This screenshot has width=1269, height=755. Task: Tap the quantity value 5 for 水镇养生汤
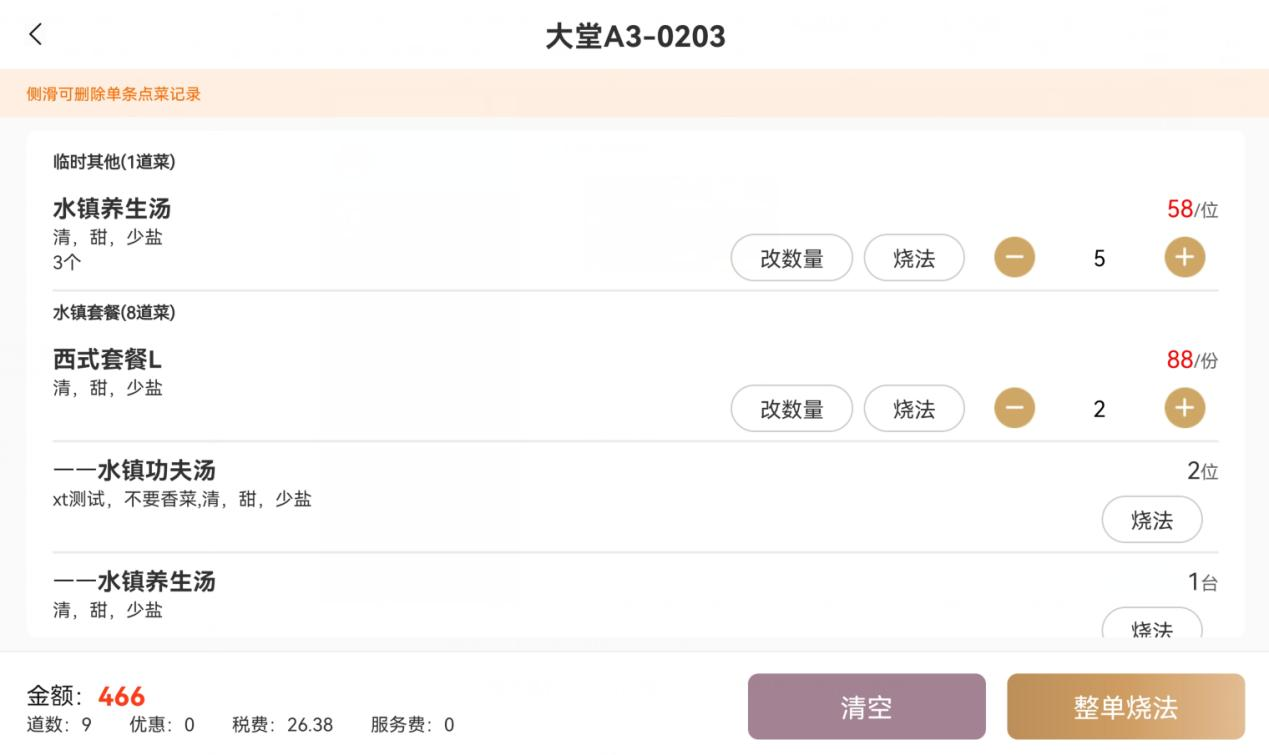pyautogui.click(x=1099, y=258)
